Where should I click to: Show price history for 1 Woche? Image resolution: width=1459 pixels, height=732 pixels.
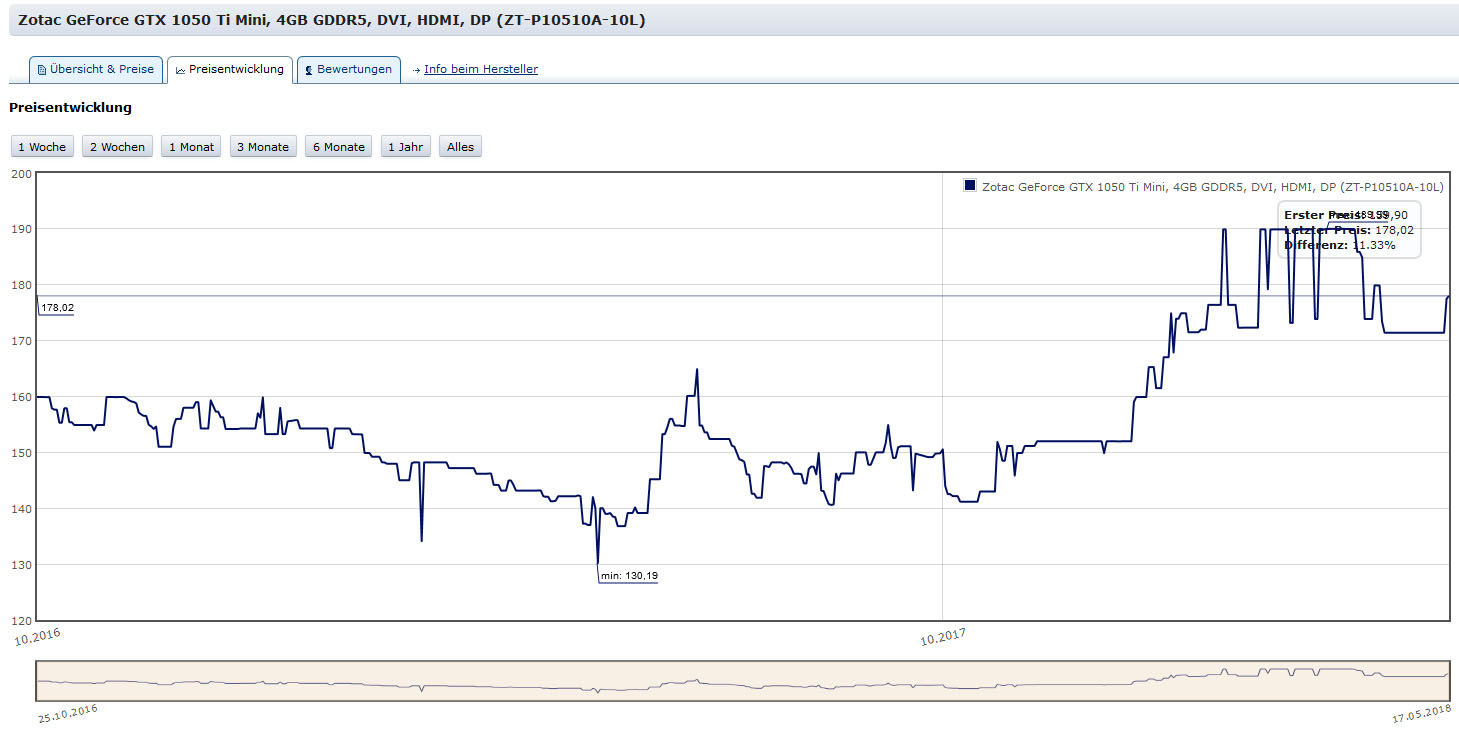[42, 147]
